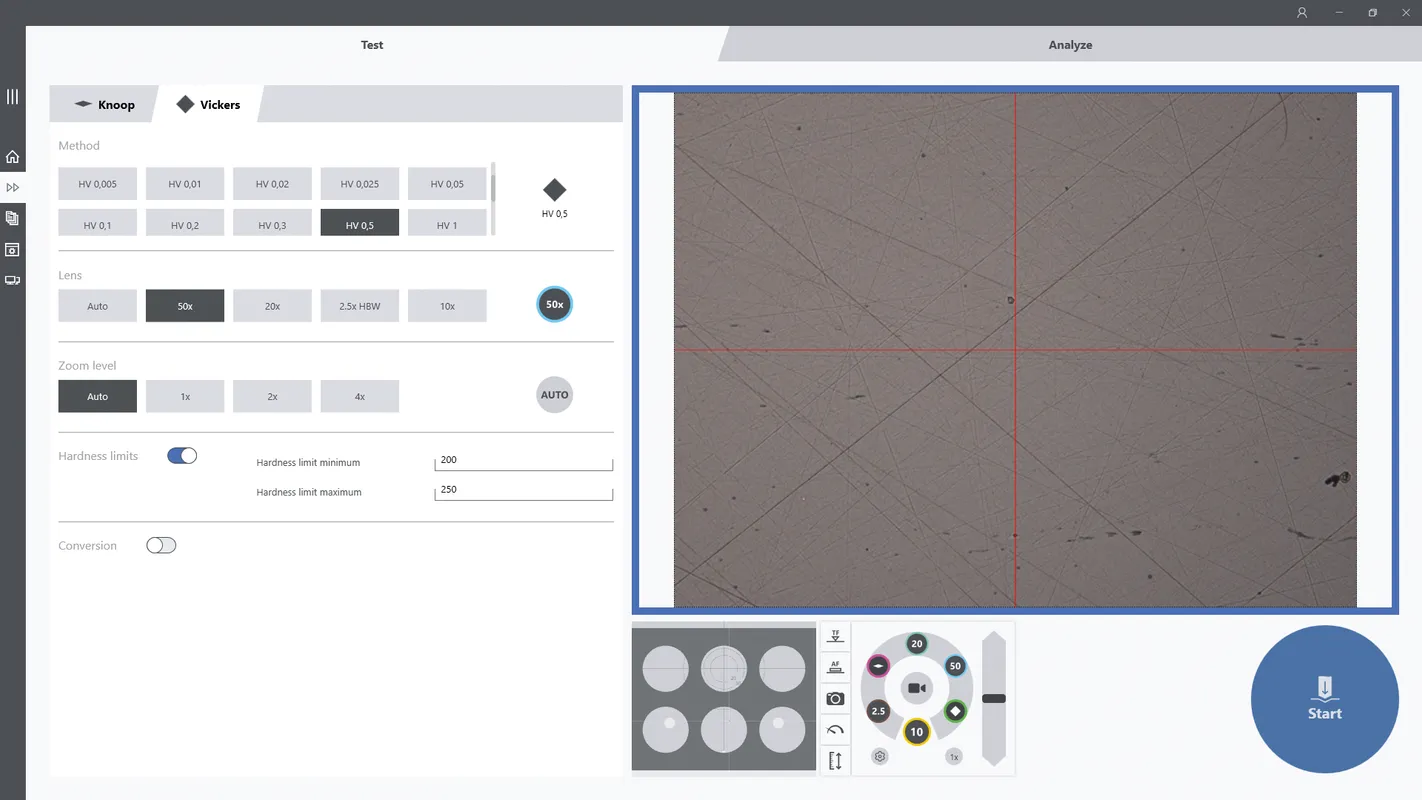Select the 20x lens on the turret wheel
1422x800 pixels.
coord(916,644)
